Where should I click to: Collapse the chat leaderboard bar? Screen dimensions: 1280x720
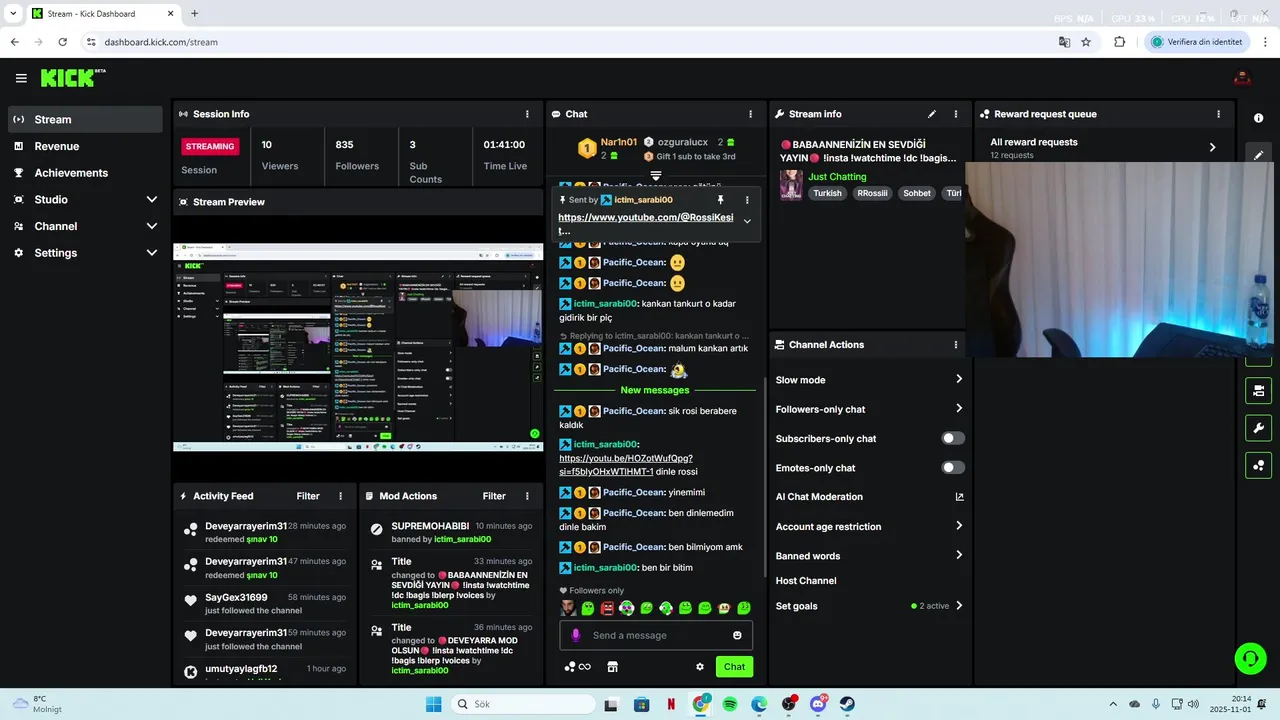click(656, 175)
